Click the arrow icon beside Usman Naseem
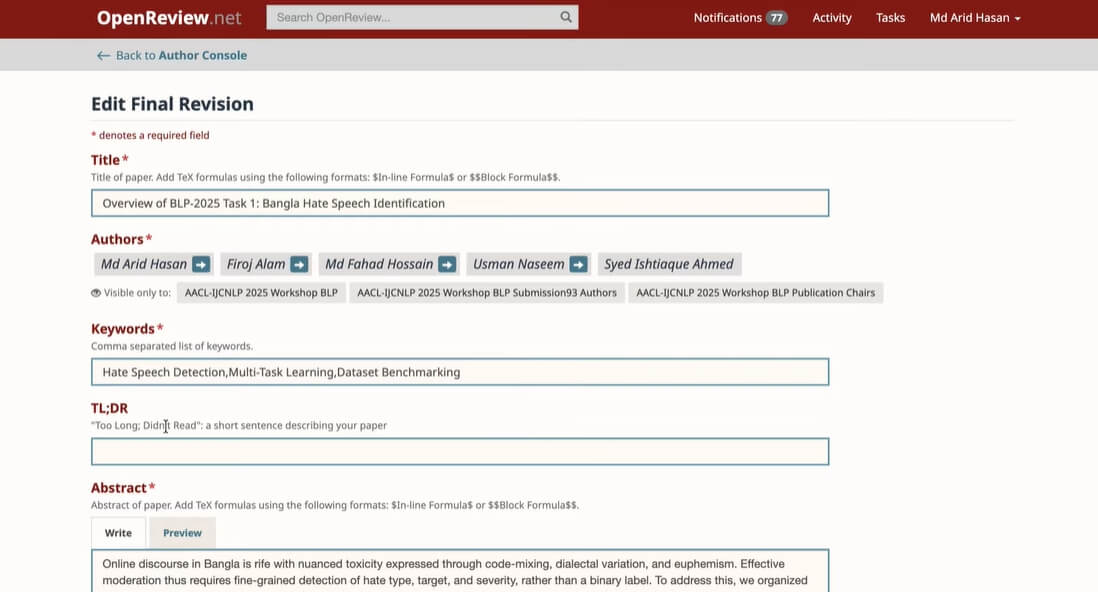This screenshot has height=592, width=1098. pos(578,264)
